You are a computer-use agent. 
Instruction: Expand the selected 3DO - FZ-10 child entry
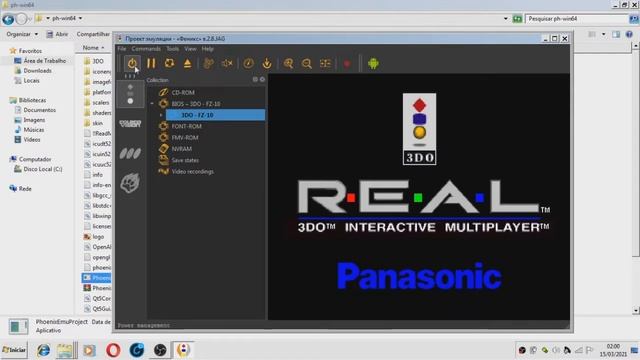click(x=161, y=115)
